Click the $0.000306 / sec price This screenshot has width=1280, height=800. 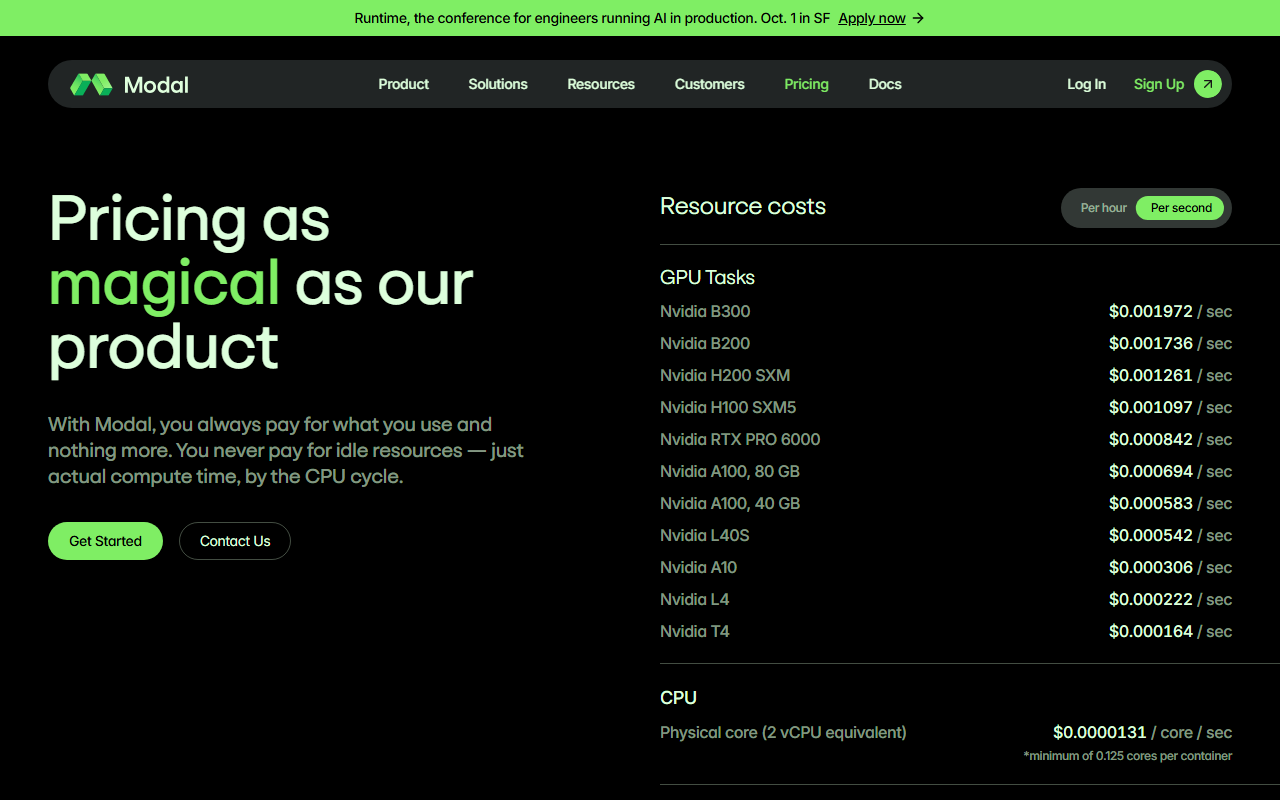tap(1170, 567)
